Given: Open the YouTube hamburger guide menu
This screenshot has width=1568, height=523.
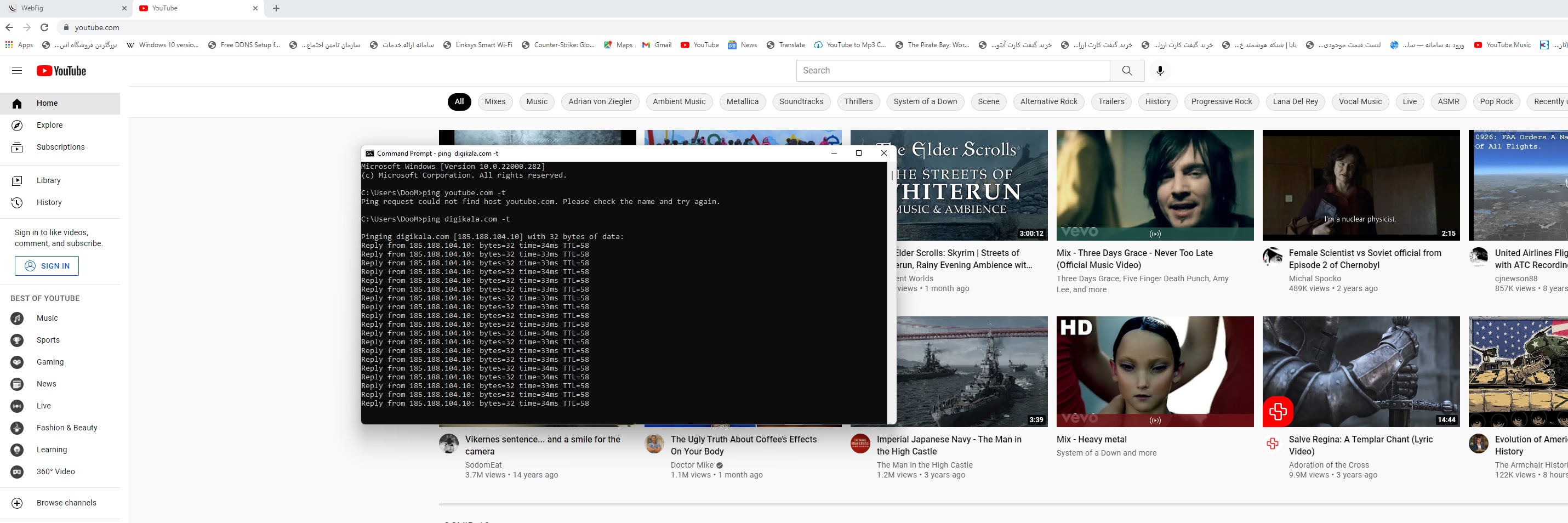Looking at the screenshot, I should click(x=17, y=71).
